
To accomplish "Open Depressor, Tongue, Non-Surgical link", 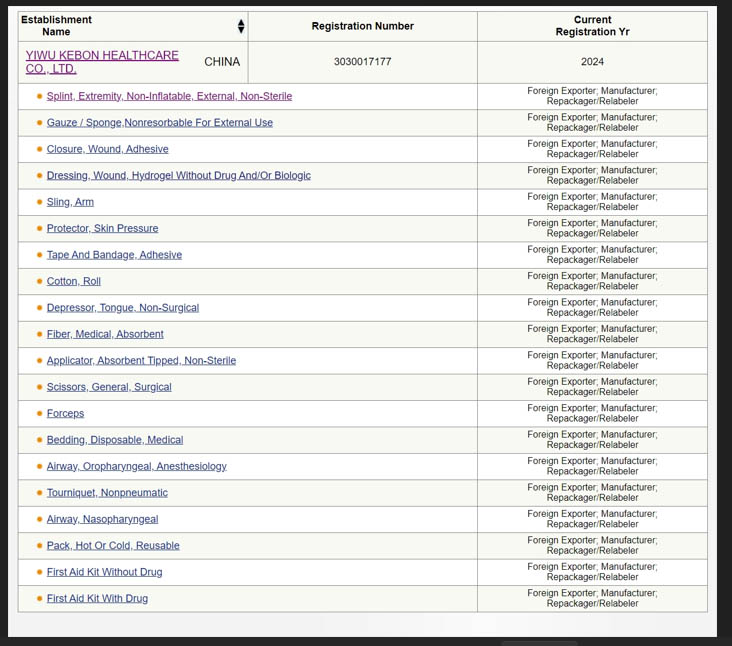I will [122, 308].
